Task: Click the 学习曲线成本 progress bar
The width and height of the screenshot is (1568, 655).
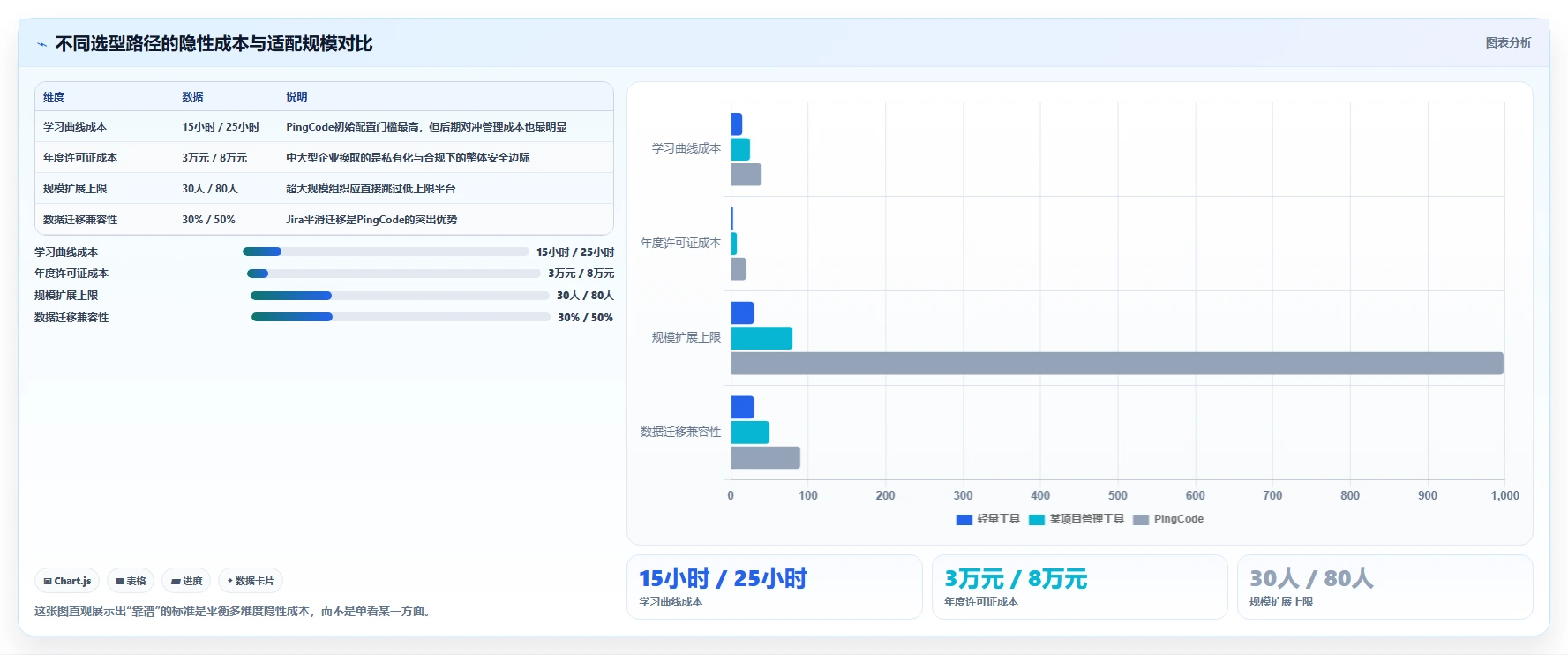Action: (x=386, y=252)
